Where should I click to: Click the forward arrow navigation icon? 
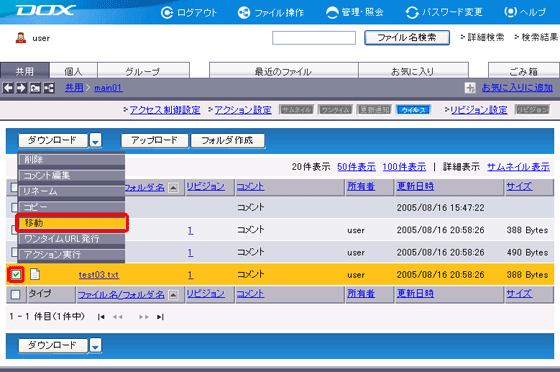(21, 88)
